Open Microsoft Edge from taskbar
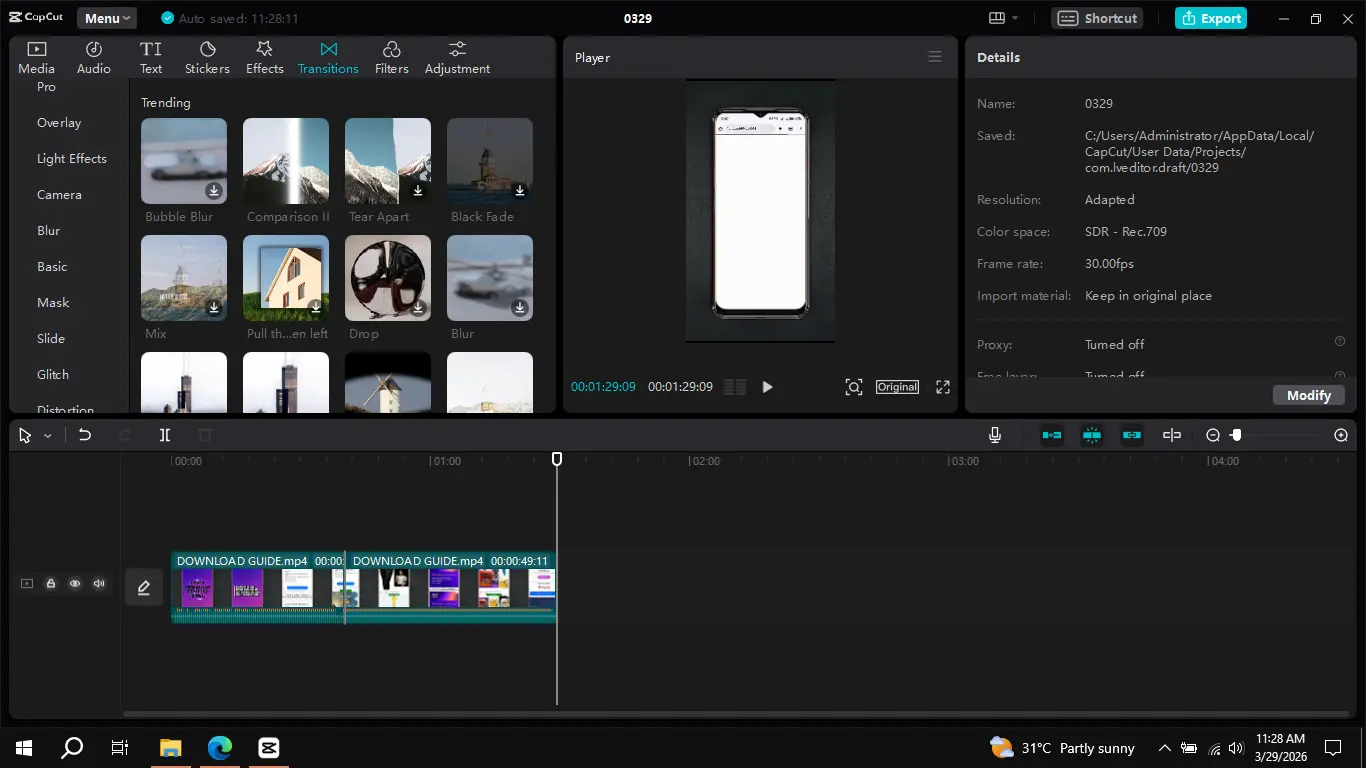The height and width of the screenshot is (768, 1366). [220, 748]
